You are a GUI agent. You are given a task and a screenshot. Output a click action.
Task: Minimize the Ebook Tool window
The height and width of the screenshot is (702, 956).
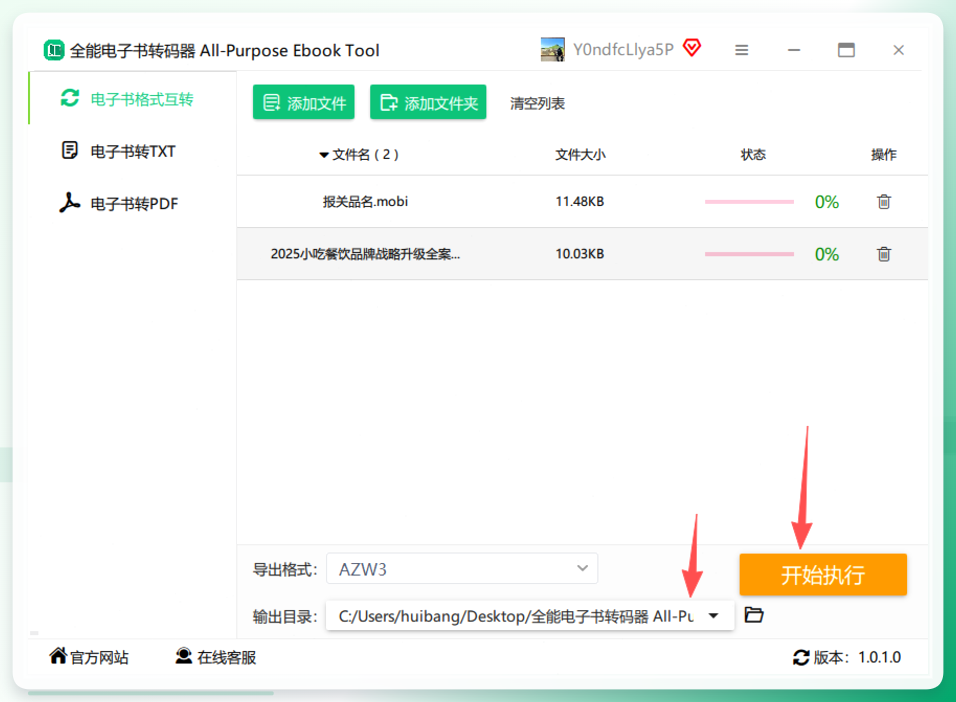(793, 50)
